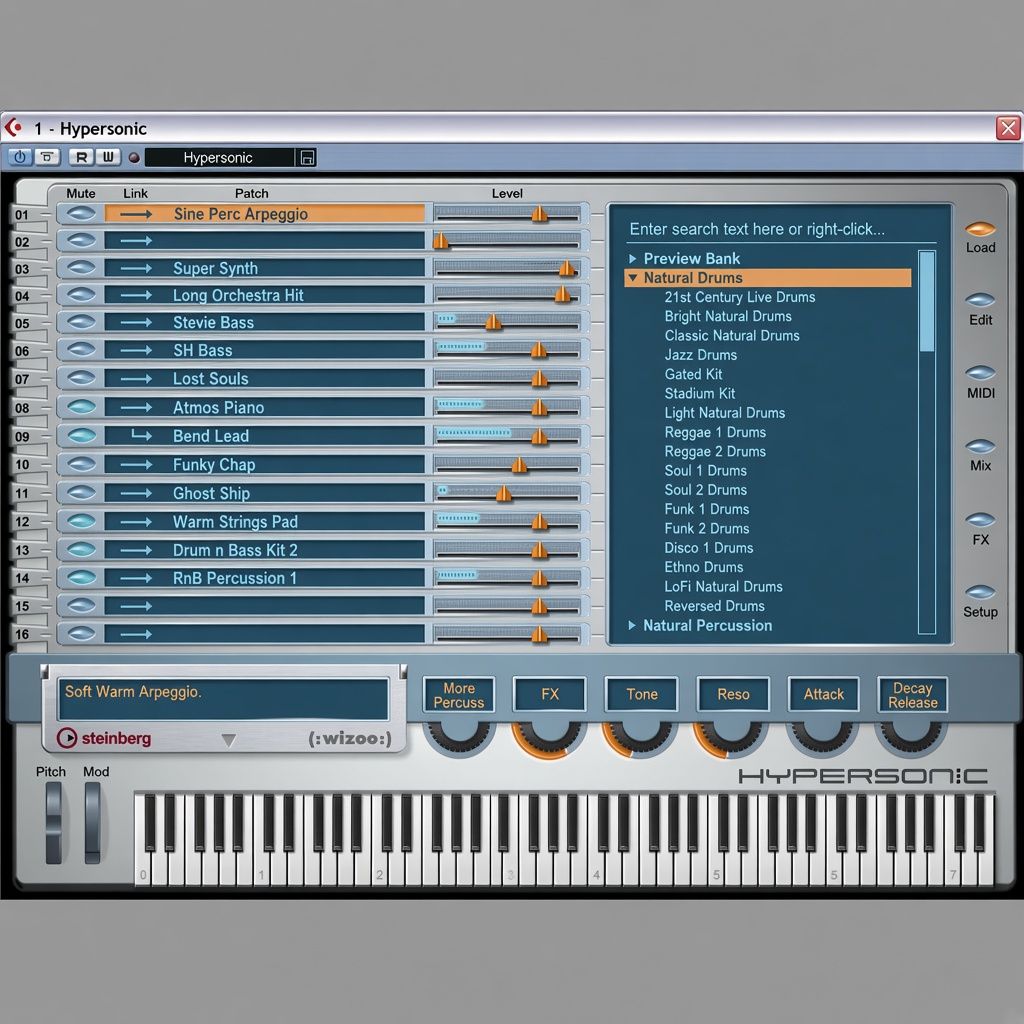
Task: Open the FX page button
Action: click(980, 520)
